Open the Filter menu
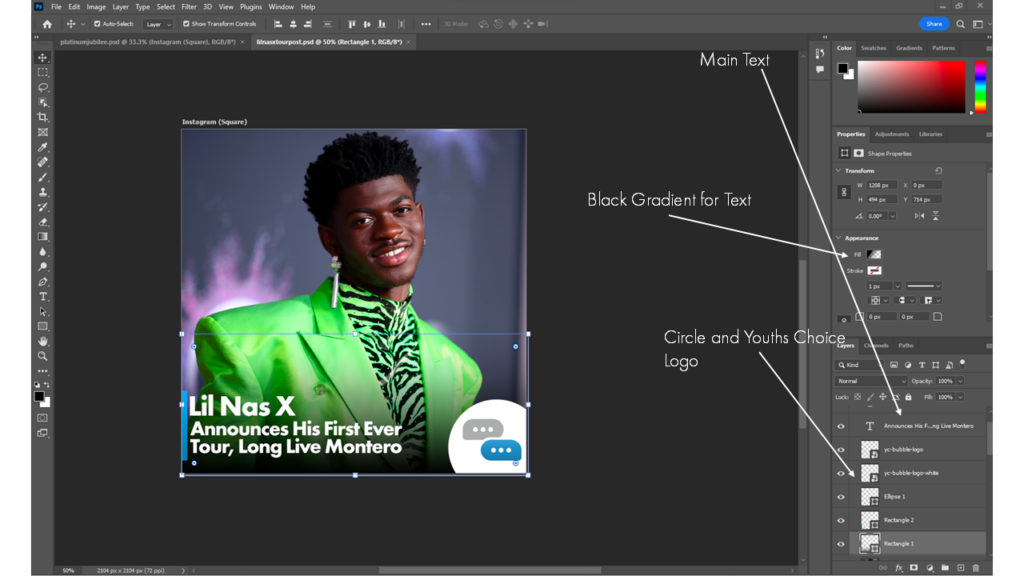 coord(189,7)
